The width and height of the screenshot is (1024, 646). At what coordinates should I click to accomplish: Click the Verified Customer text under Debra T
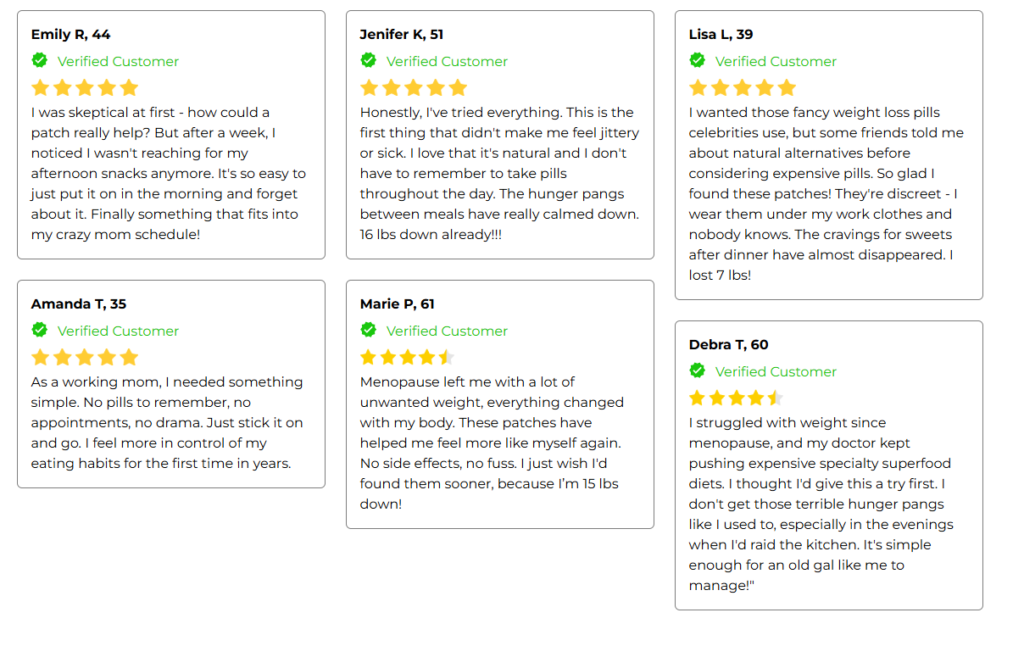(x=776, y=372)
